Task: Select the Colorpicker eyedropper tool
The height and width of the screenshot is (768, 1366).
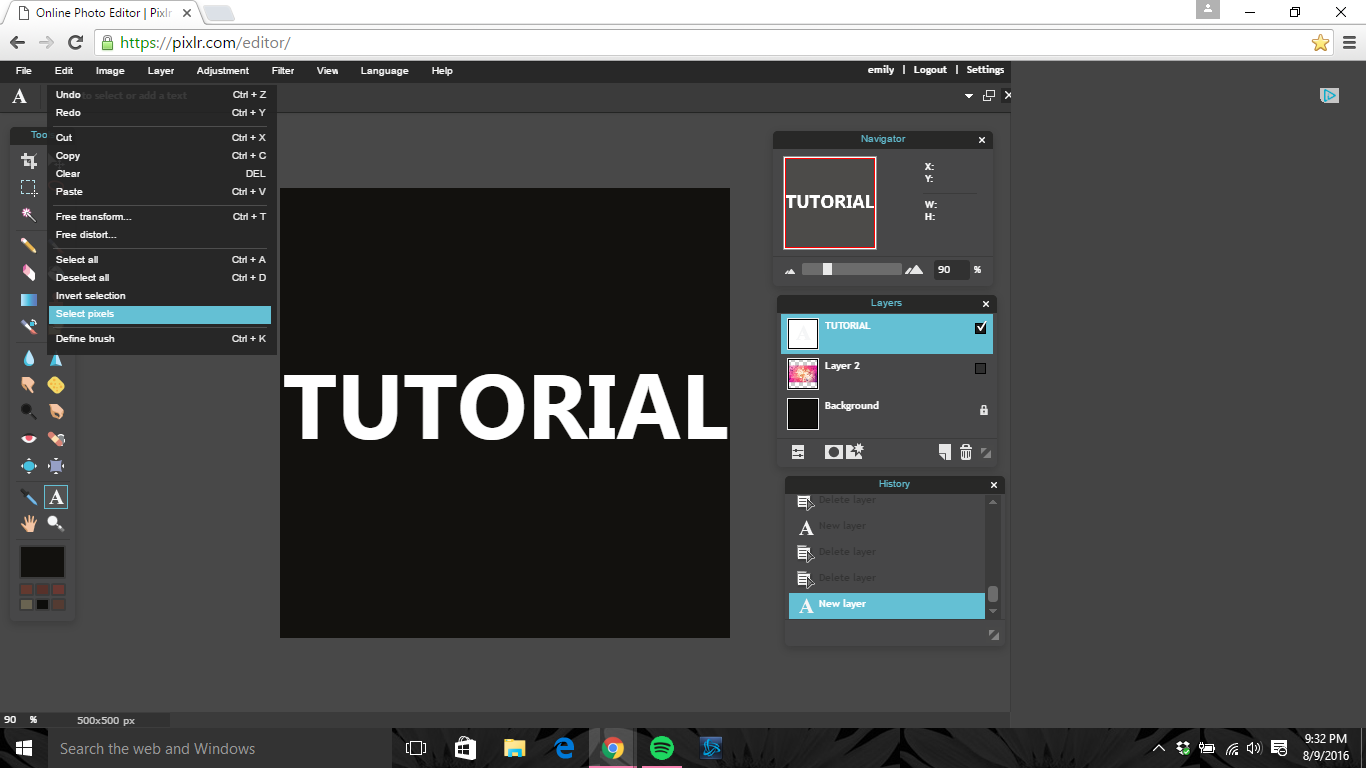Action: pos(29,497)
